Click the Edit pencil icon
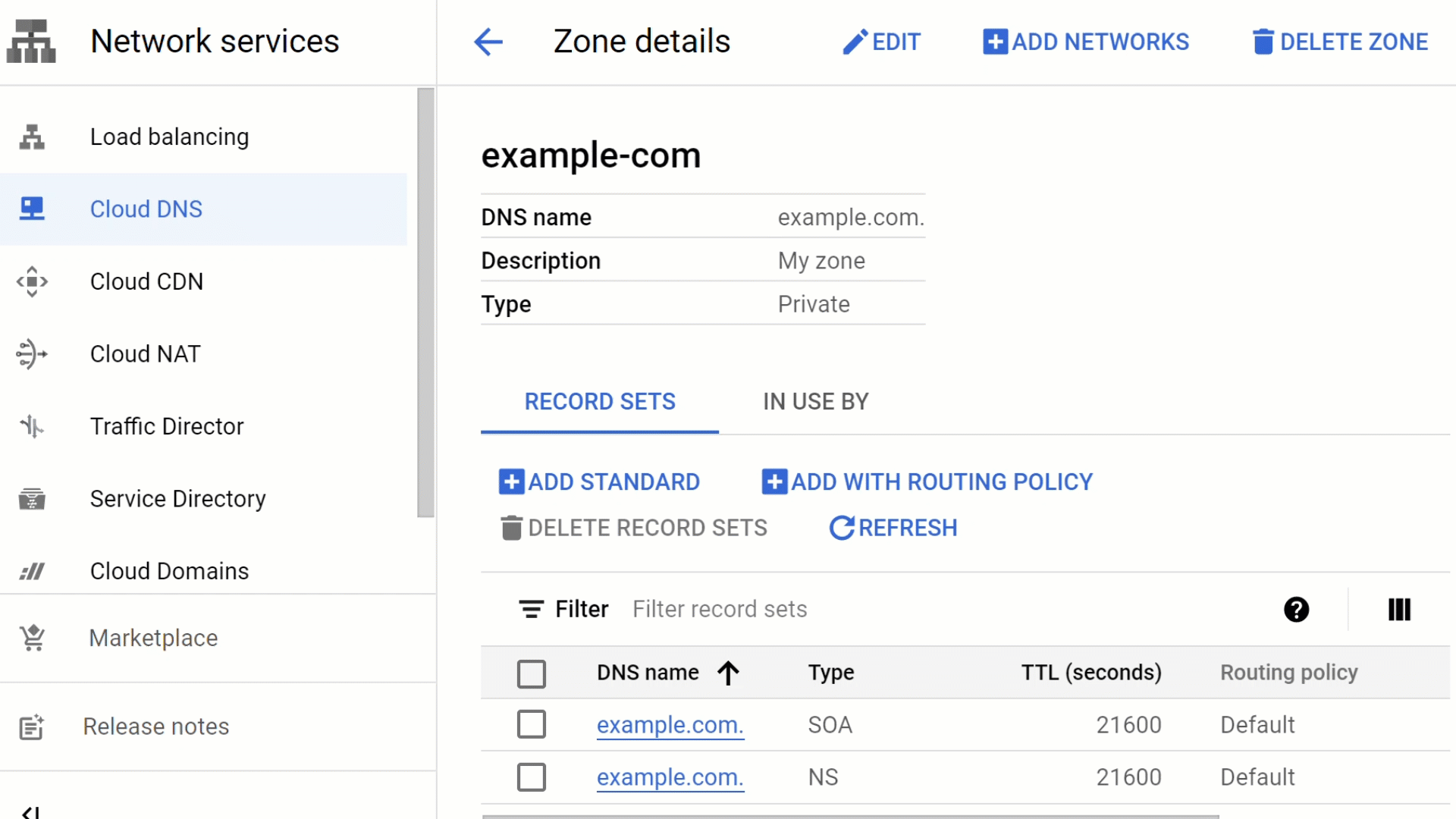 coord(855,42)
